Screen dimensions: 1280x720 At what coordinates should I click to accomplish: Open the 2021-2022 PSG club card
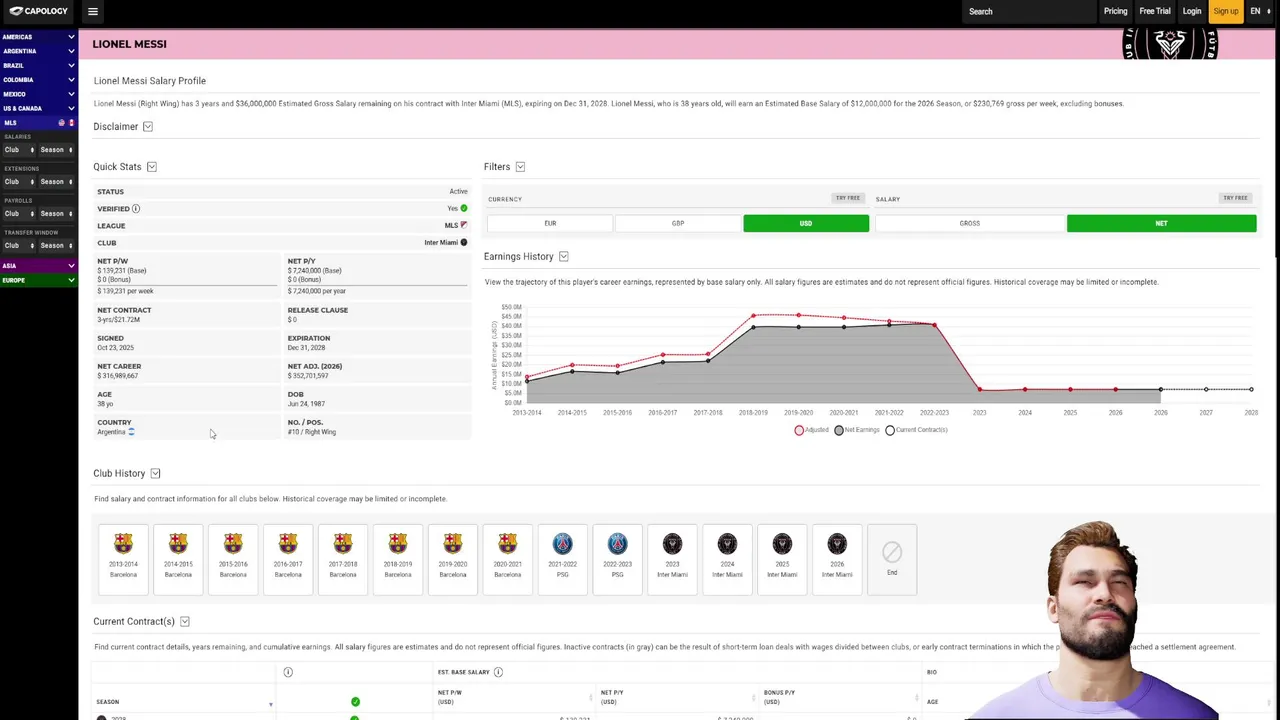pos(562,559)
